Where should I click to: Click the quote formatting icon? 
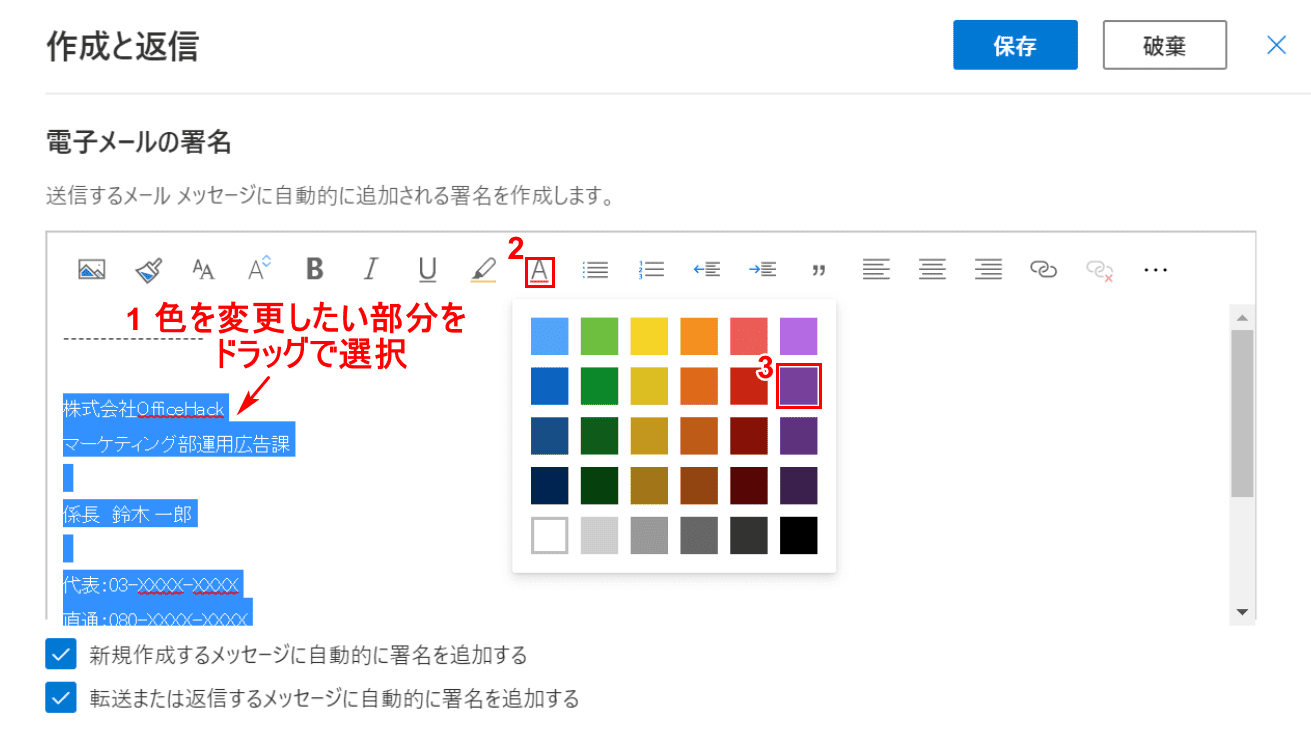point(820,269)
